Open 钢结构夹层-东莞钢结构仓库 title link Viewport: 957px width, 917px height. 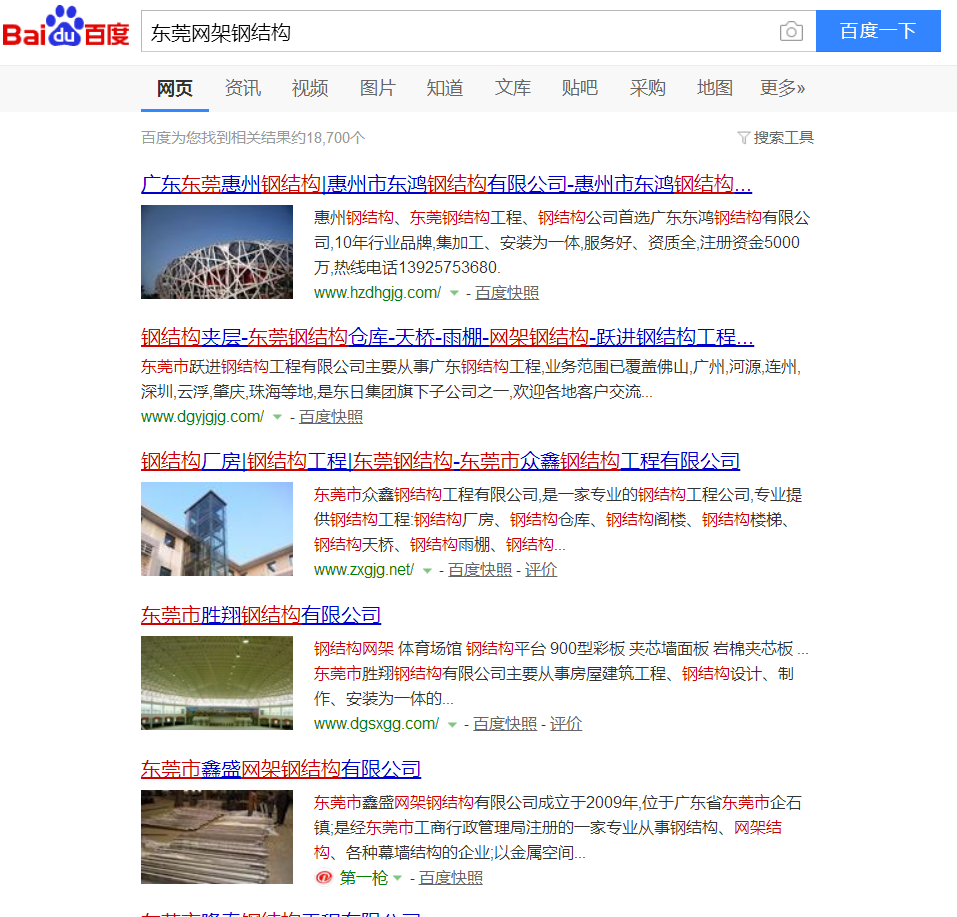(447, 337)
